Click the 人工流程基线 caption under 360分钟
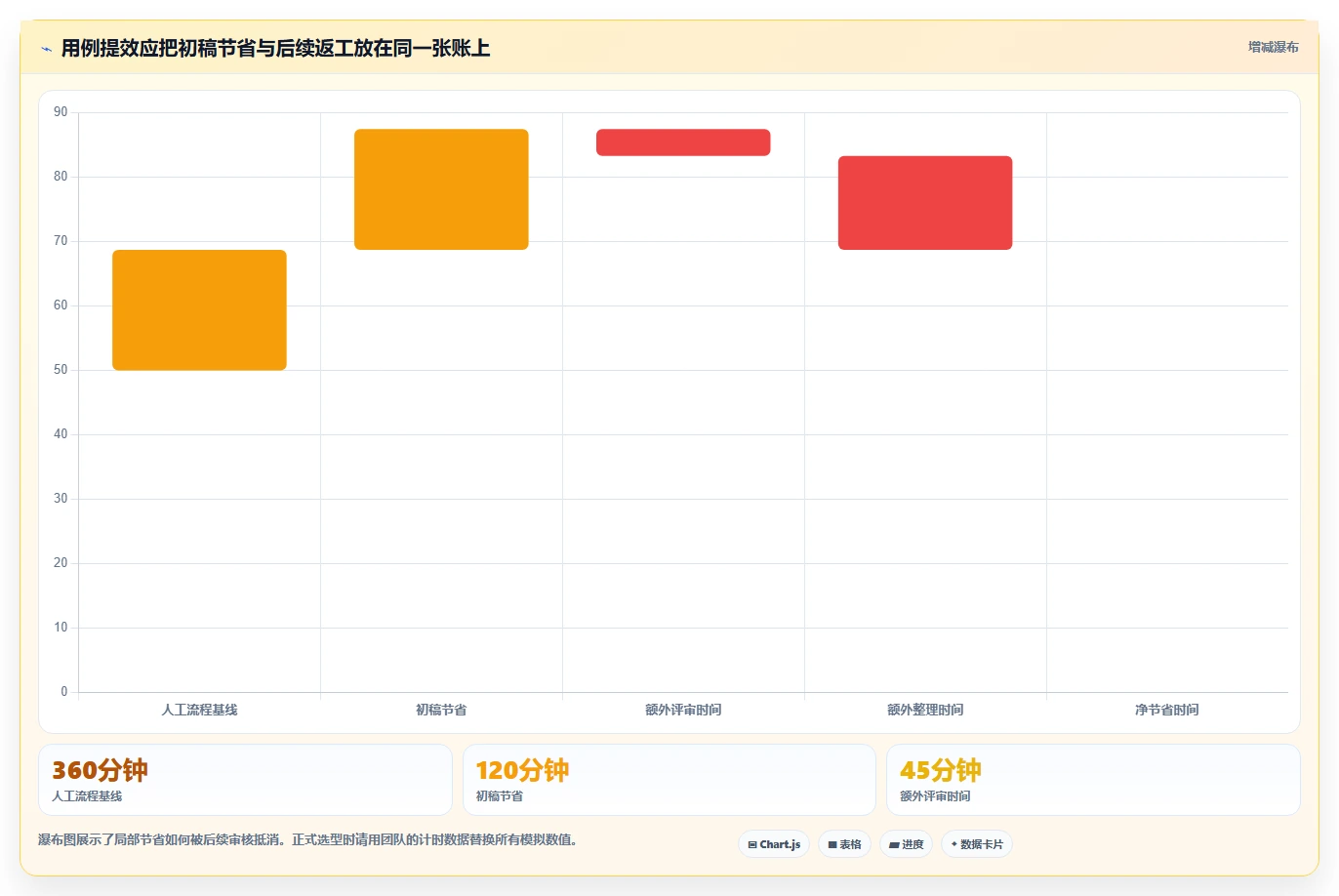The height and width of the screenshot is (896, 1339). pyautogui.click(x=87, y=796)
